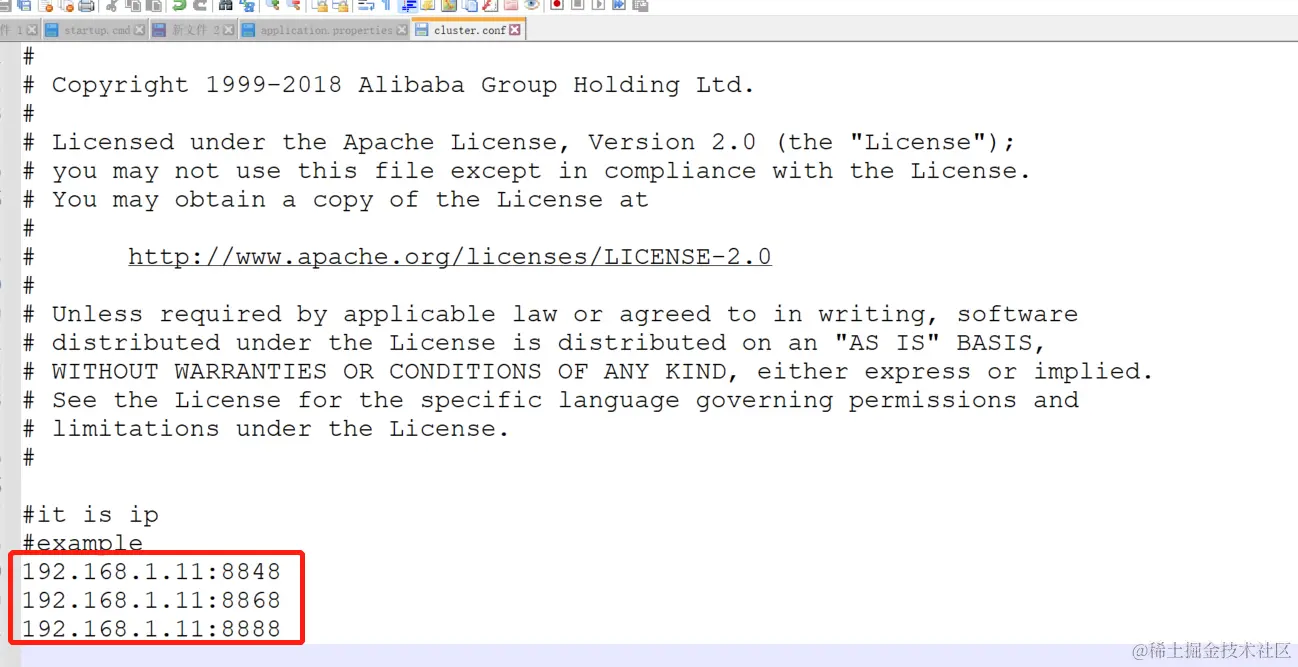Close the 新文件 2 tab
This screenshot has width=1298, height=667.
coord(229,30)
